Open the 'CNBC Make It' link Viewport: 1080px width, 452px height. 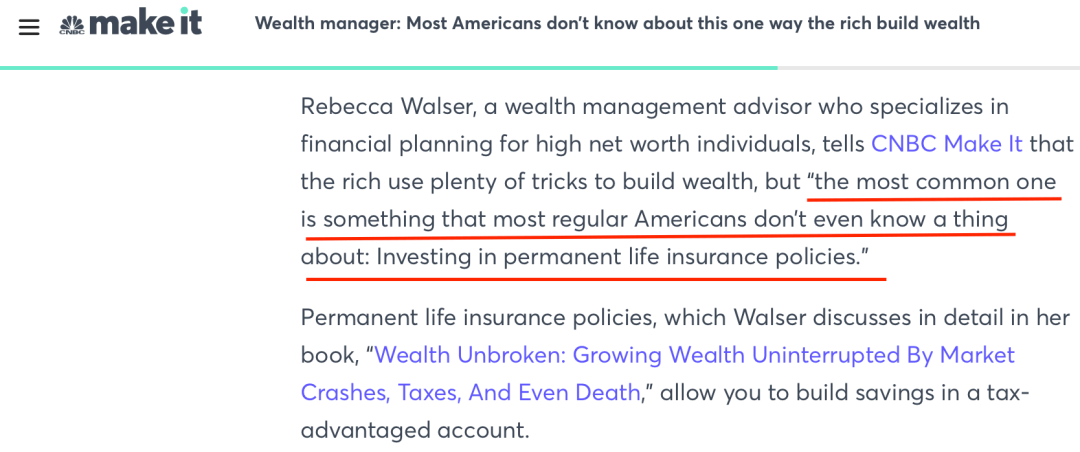click(946, 144)
